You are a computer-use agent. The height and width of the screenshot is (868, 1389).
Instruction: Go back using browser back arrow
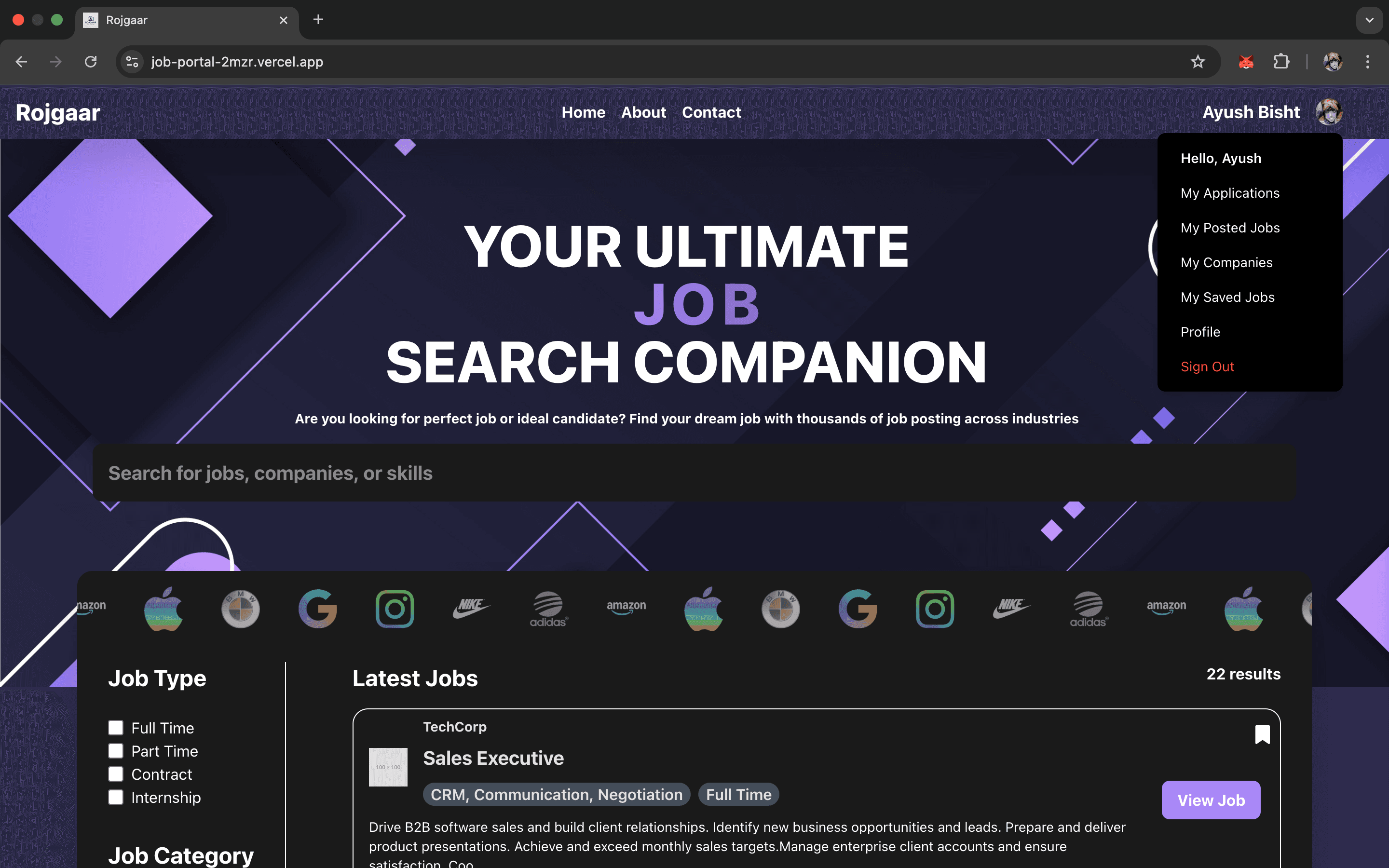click(21, 61)
